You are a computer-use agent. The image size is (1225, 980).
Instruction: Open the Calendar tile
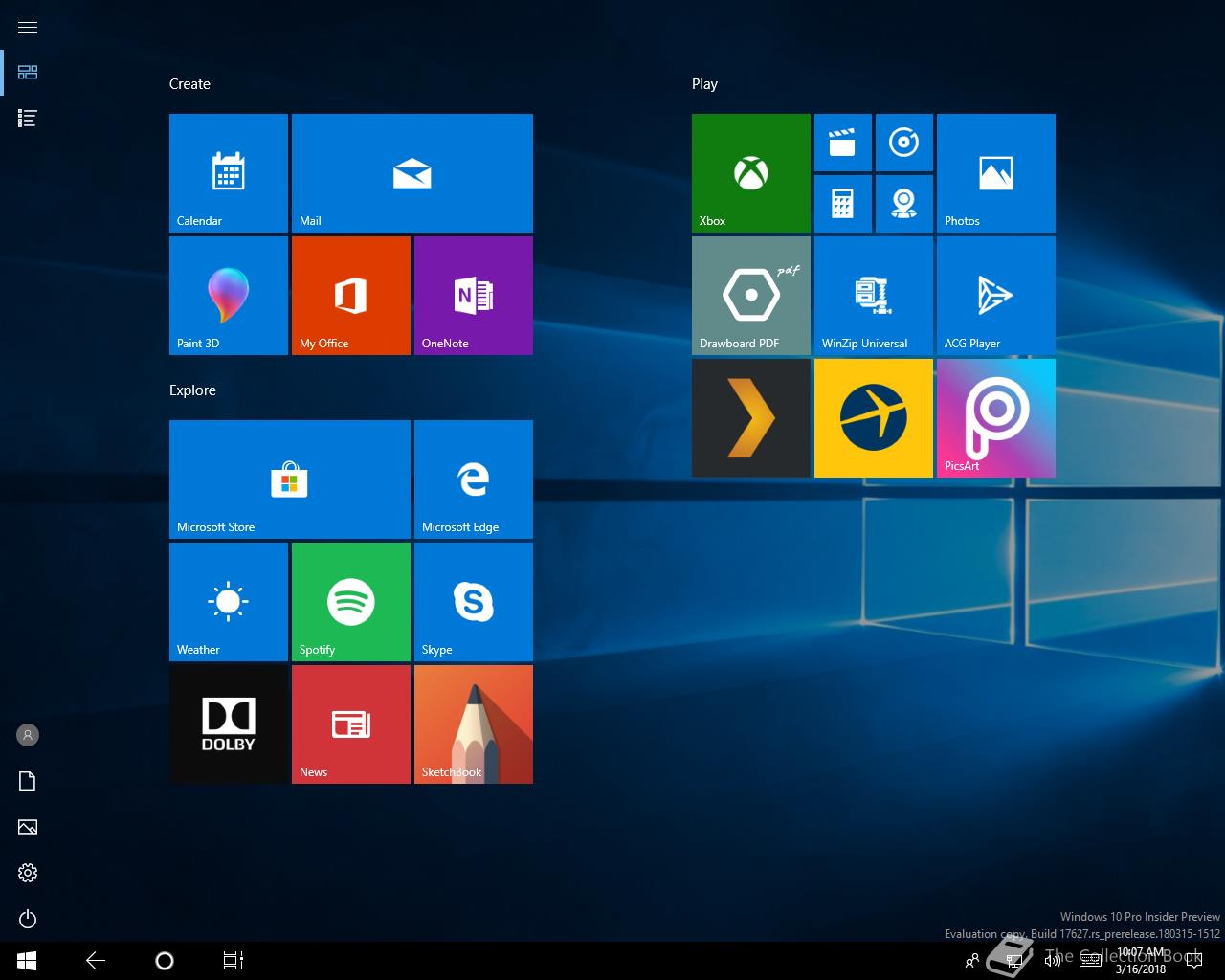click(229, 173)
